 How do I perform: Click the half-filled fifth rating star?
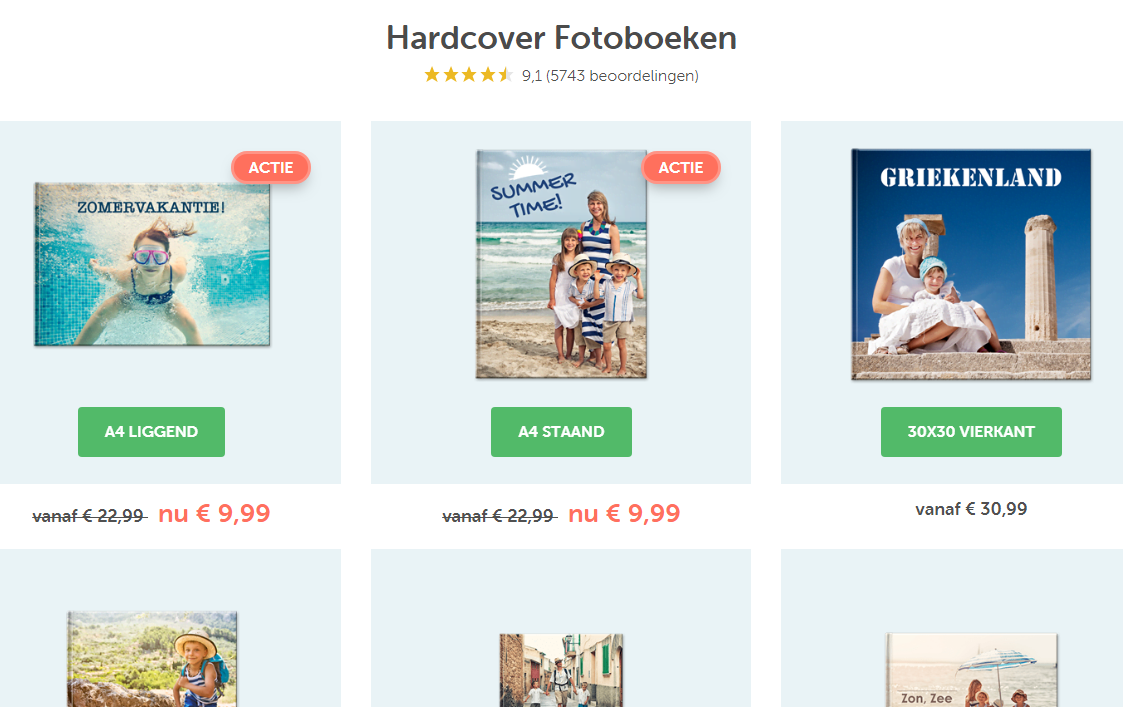click(506, 74)
